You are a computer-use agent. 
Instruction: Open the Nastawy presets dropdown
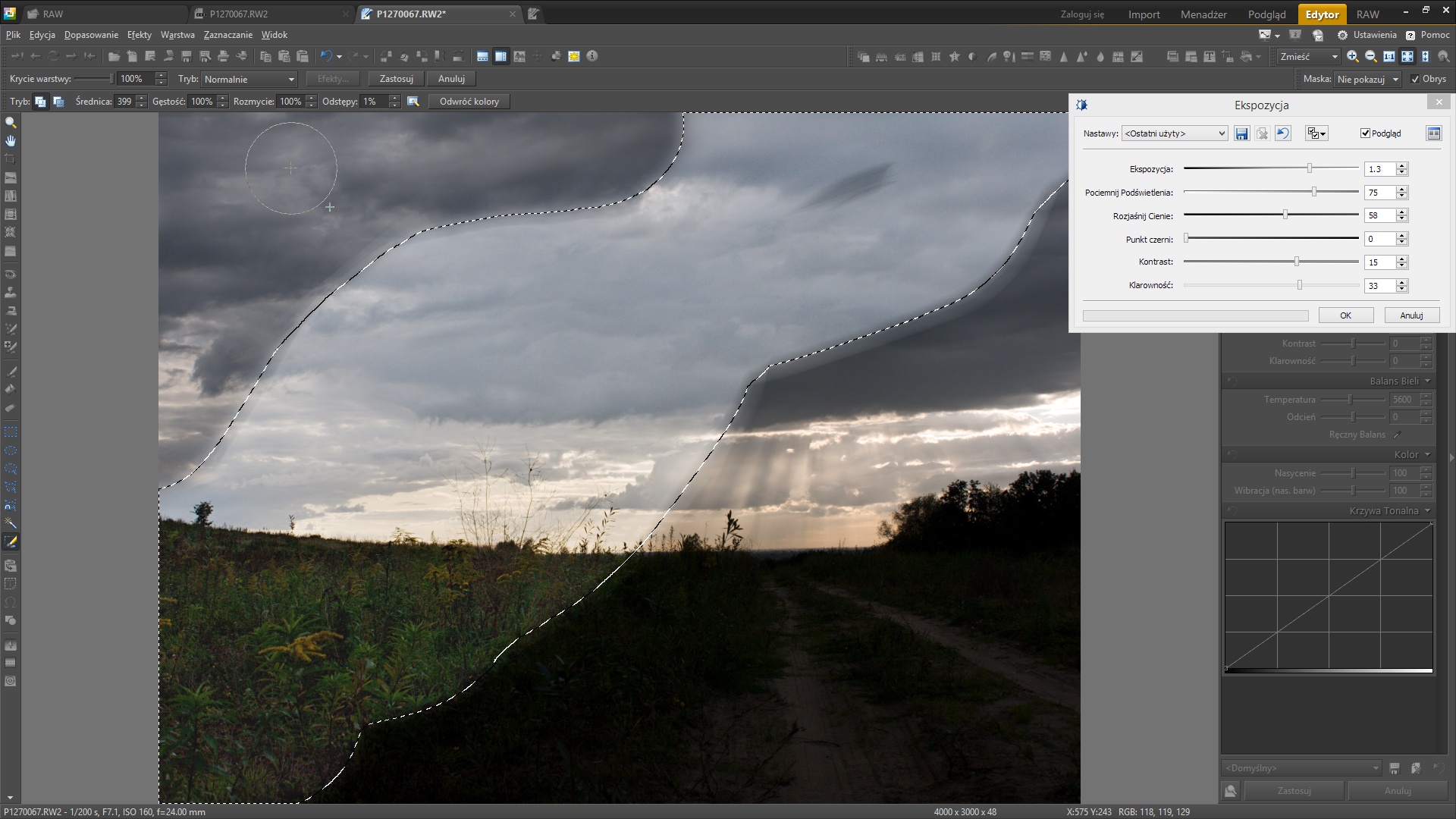1174,133
